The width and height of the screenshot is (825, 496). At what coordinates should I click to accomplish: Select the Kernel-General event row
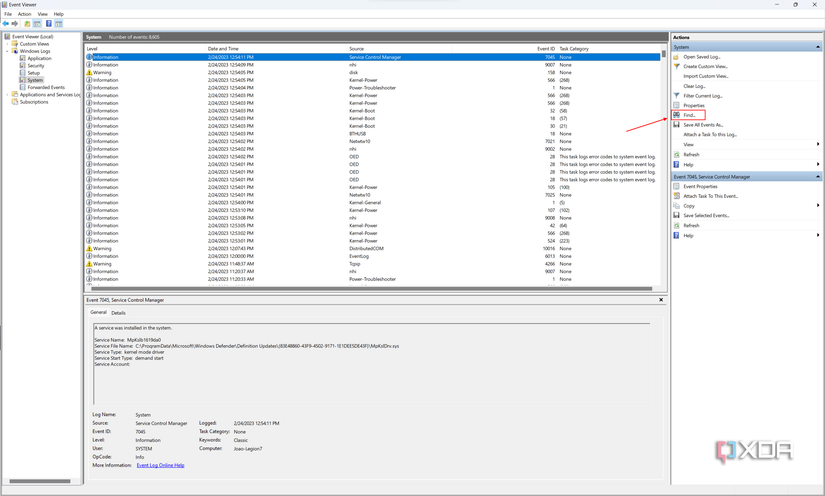pyautogui.click(x=373, y=203)
